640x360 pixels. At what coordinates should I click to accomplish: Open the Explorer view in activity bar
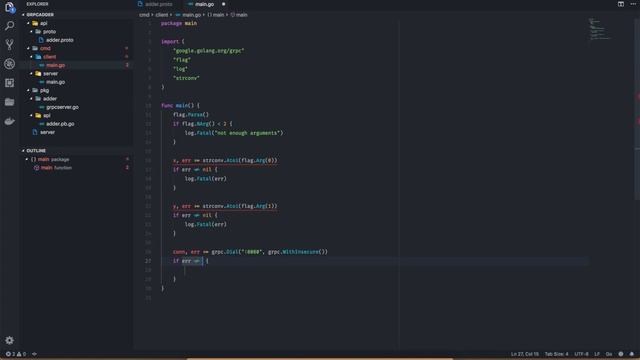(9, 7)
